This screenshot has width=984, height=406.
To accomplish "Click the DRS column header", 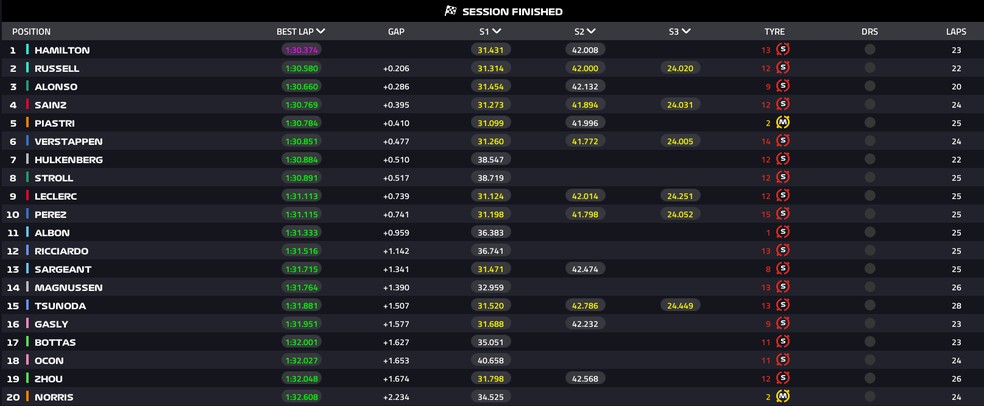I will (870, 31).
